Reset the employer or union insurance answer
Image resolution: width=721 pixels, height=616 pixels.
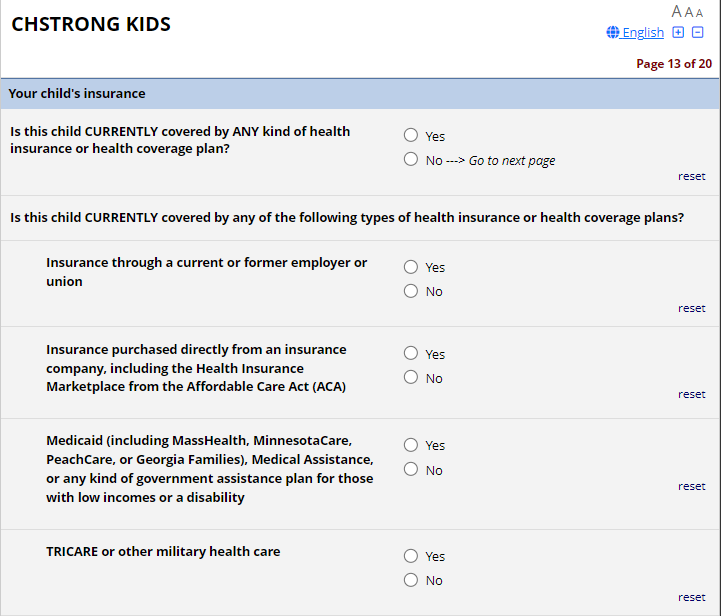(x=691, y=308)
